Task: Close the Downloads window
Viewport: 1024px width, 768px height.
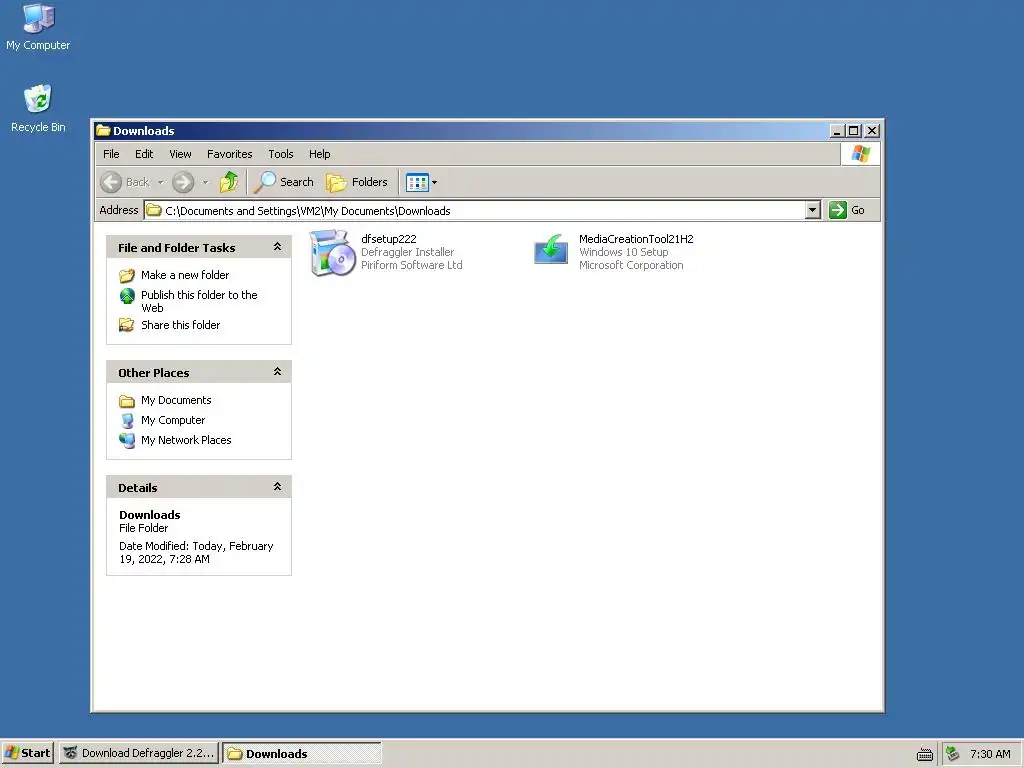Action: [x=872, y=131]
